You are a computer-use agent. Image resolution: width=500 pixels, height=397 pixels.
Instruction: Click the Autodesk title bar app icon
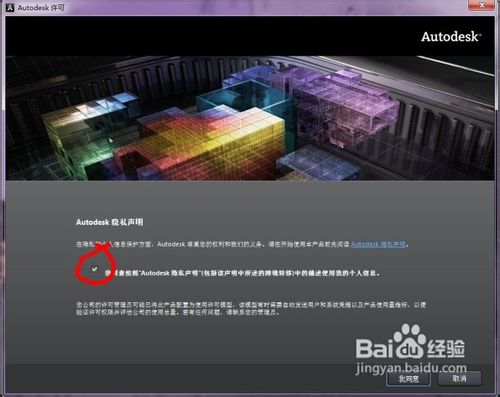10,7
